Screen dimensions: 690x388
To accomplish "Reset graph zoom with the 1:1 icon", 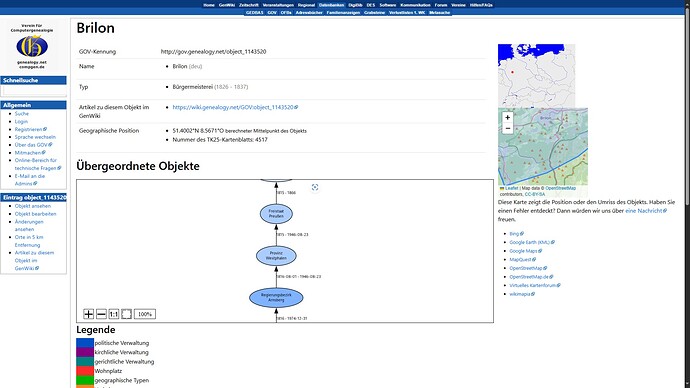I will coord(114,314).
